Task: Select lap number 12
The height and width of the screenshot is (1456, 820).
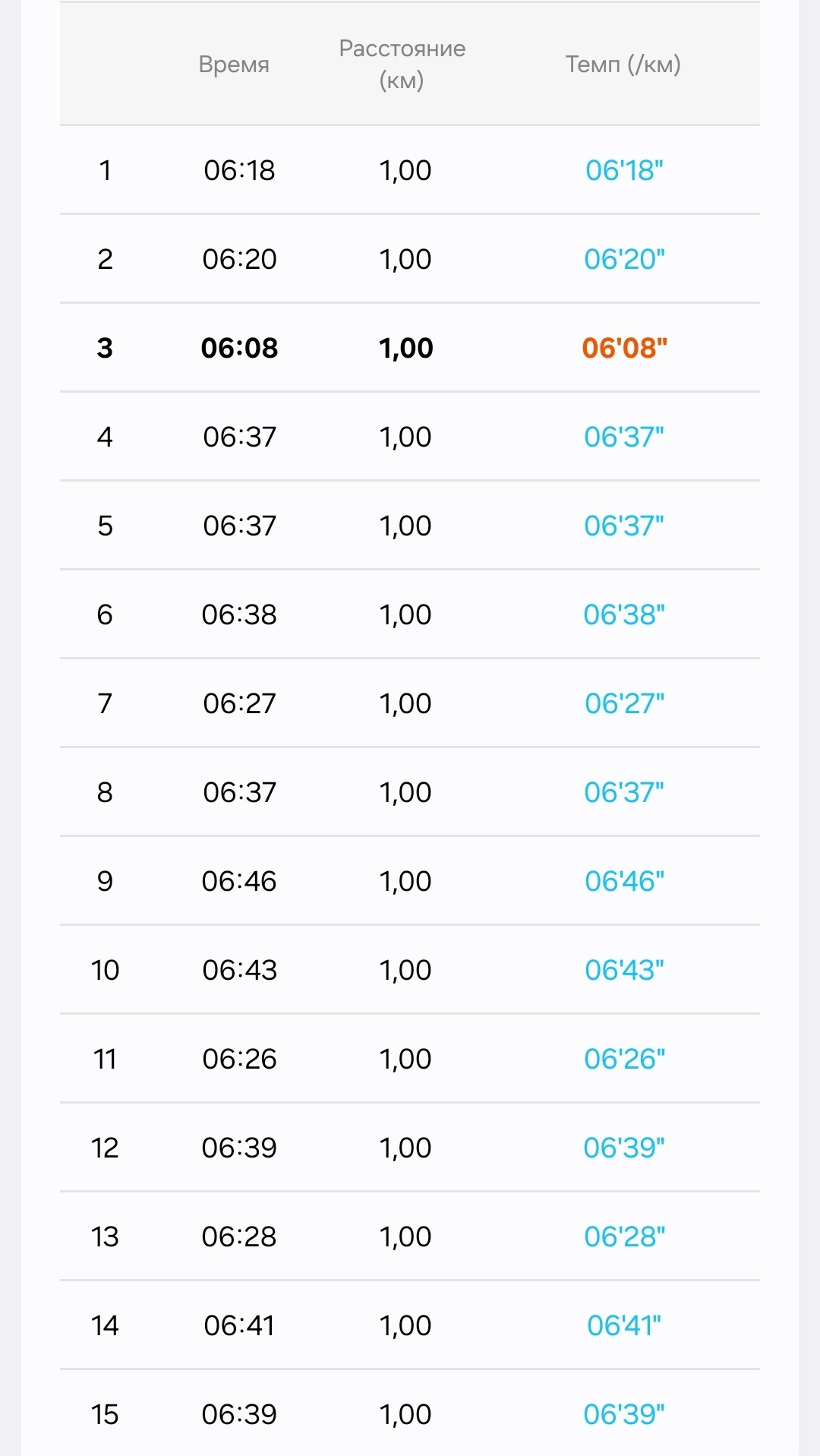Action: [x=105, y=1148]
